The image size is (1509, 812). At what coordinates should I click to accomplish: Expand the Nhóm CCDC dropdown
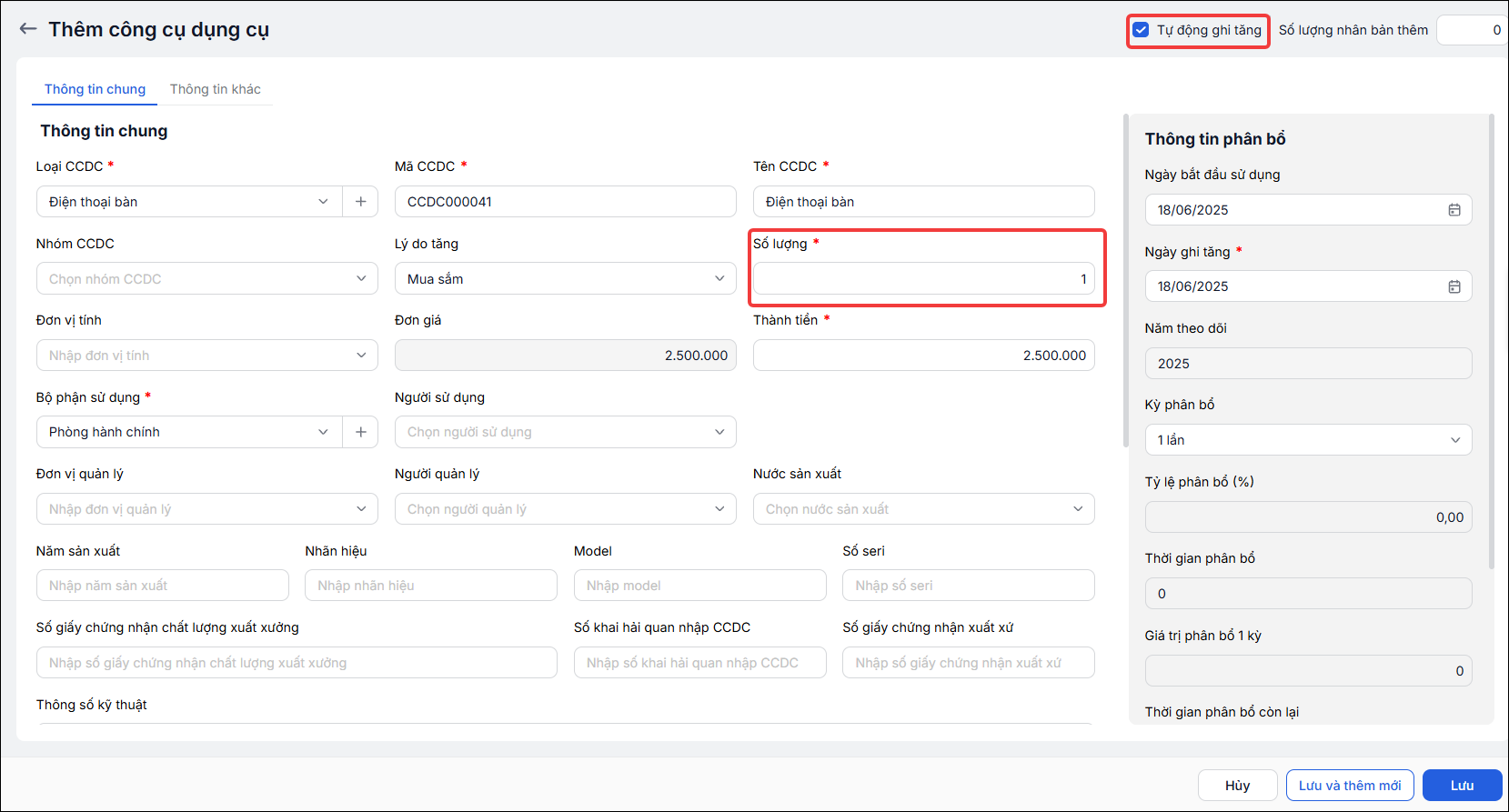click(x=207, y=279)
